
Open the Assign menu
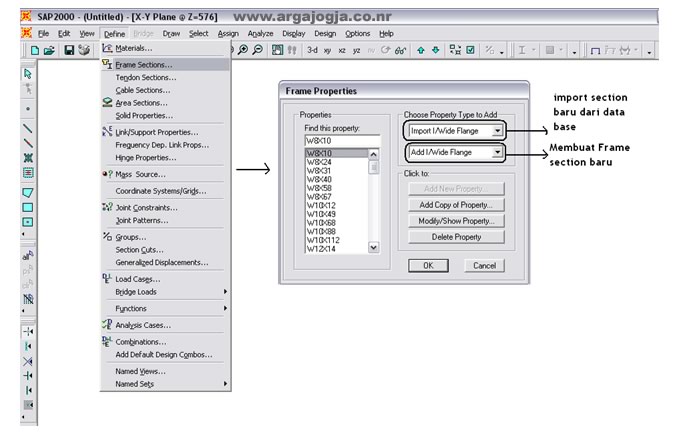click(228, 34)
